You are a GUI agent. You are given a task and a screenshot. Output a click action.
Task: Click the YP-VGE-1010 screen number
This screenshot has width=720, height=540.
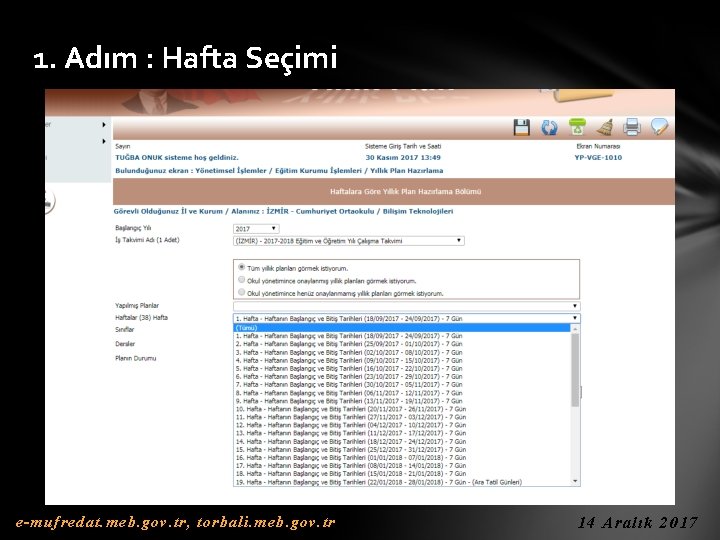coord(598,158)
